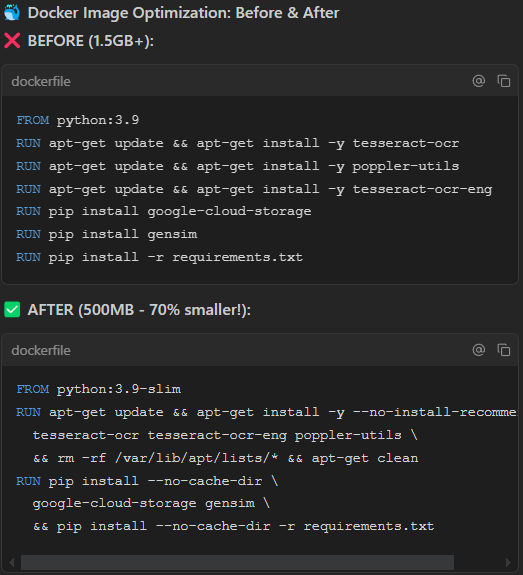Click the text "AFTER (500MB - 70% smaller!):"
Screen dimensions: 523x575
[x=139, y=310]
